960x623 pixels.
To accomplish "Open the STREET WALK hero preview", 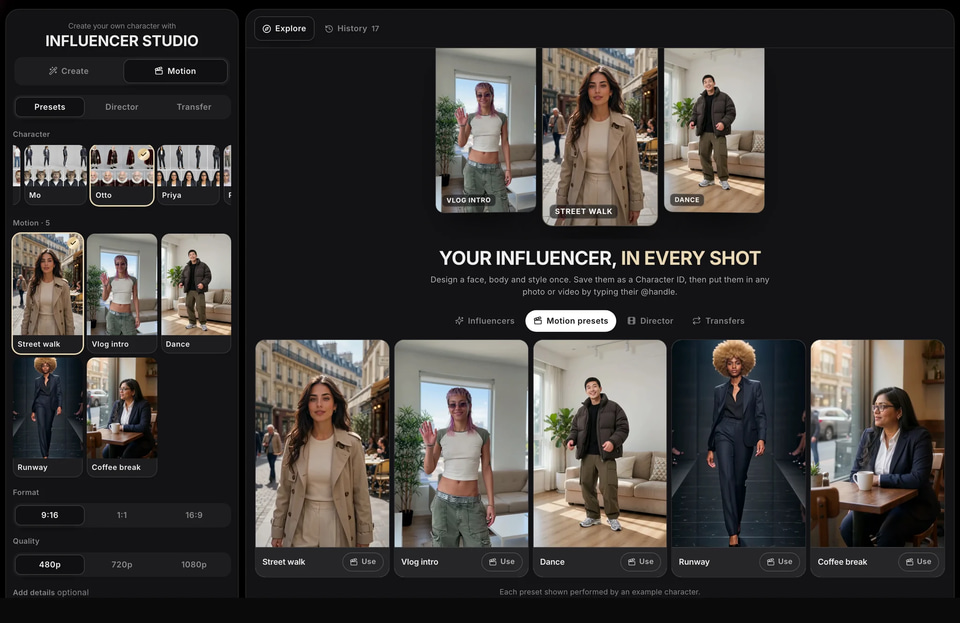I will 599,136.
